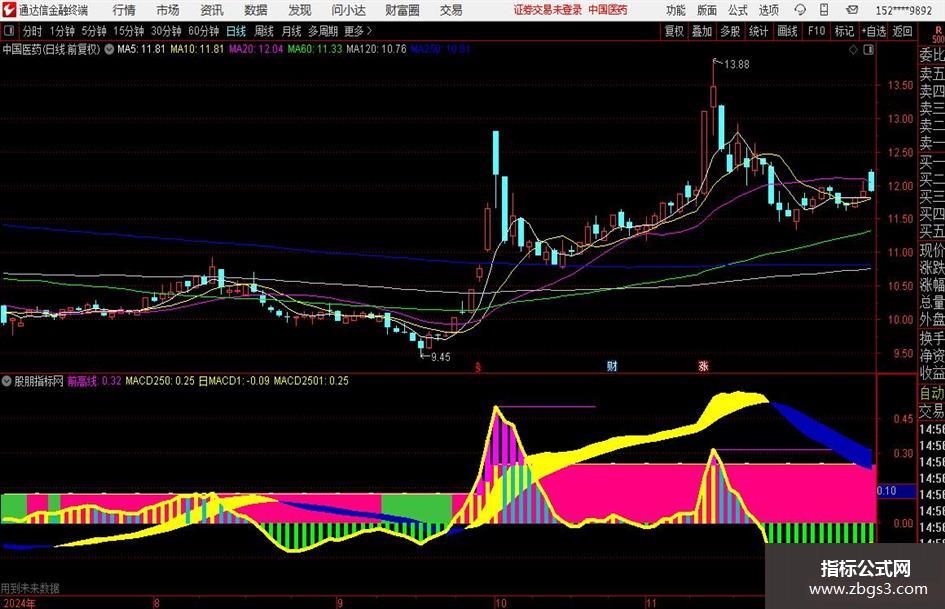
Task: Open the mail envelope icon
Action: (852, 10)
